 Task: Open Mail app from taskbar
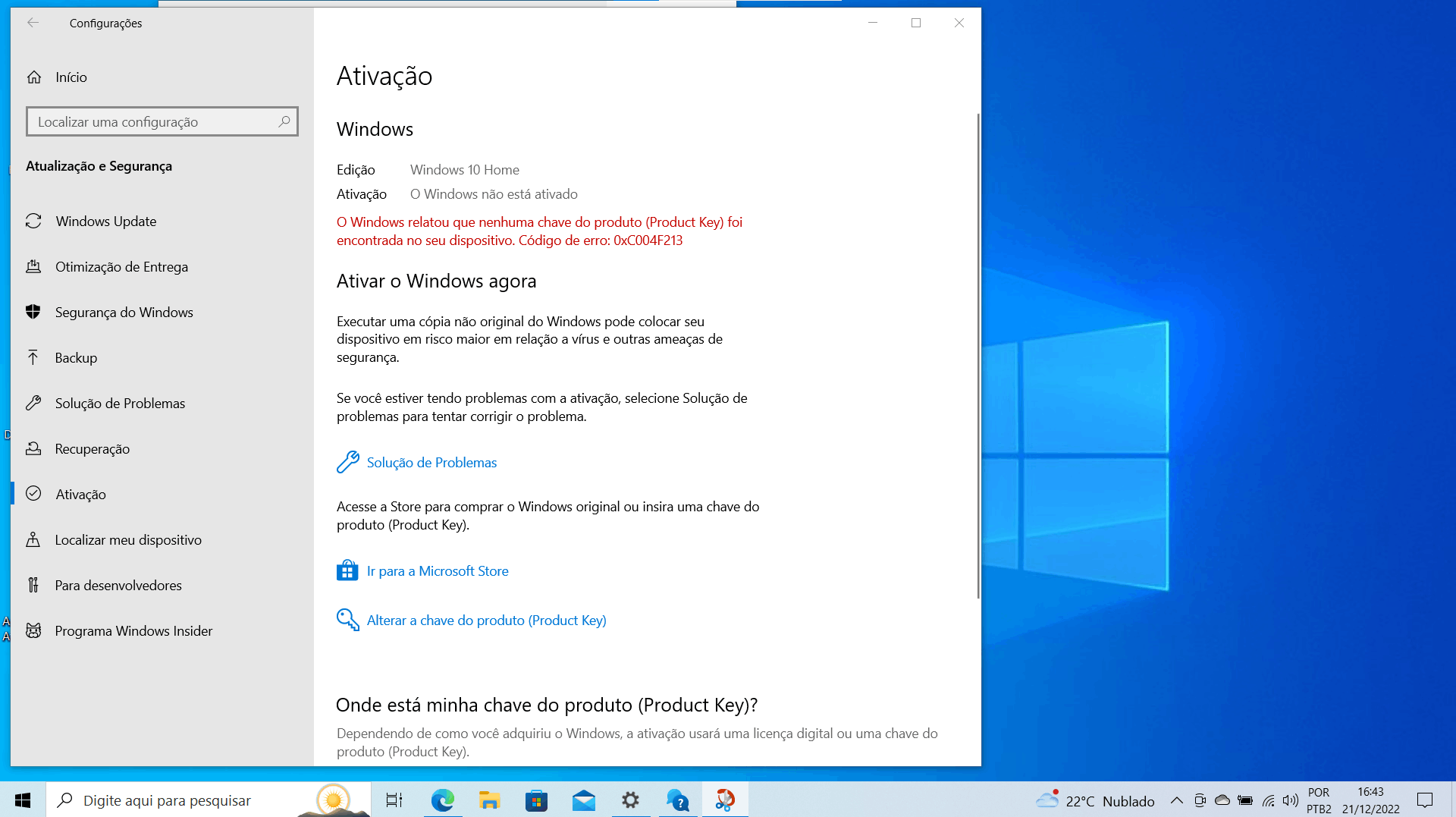(x=584, y=800)
